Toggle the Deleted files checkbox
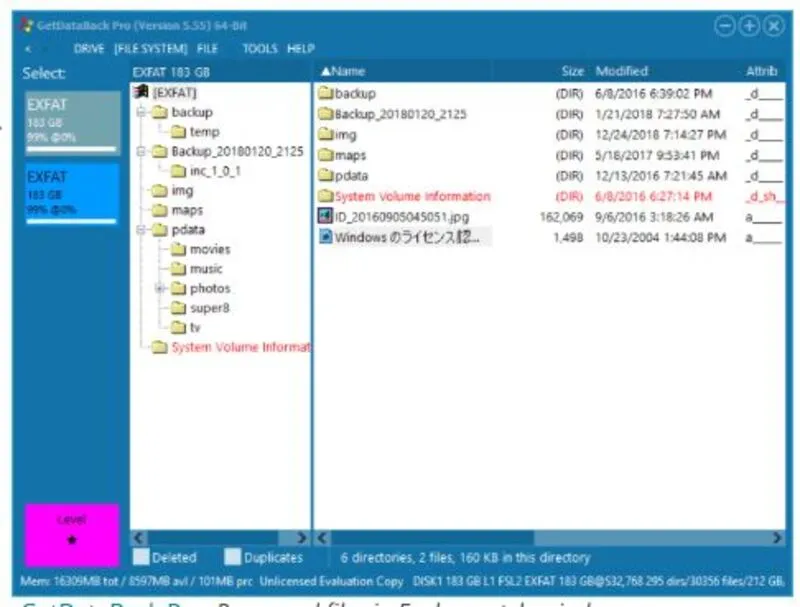The image size is (800, 607). click(141, 558)
